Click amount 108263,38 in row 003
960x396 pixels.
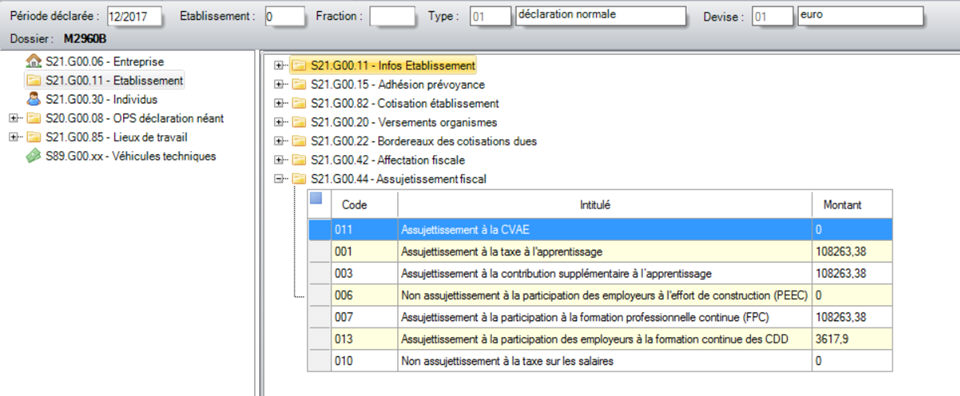point(852,273)
